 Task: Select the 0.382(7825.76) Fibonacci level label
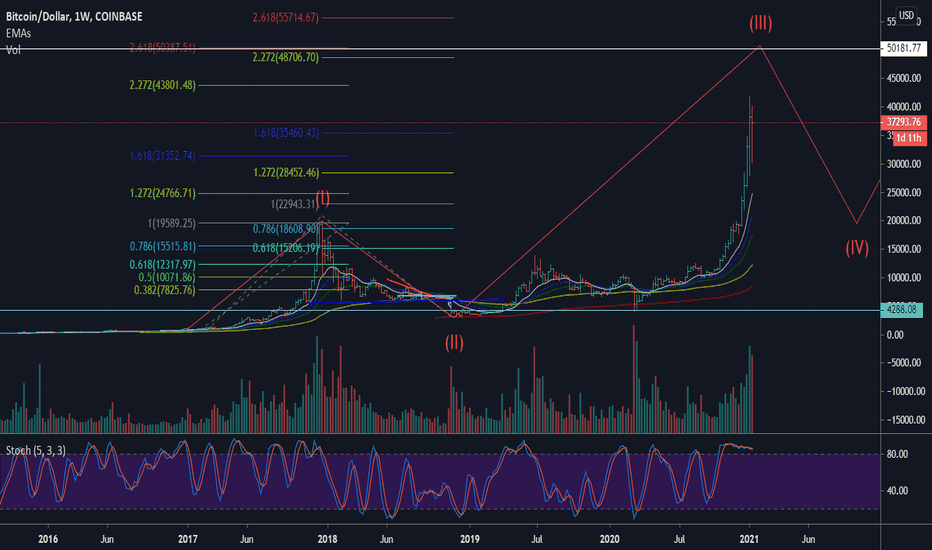point(165,290)
